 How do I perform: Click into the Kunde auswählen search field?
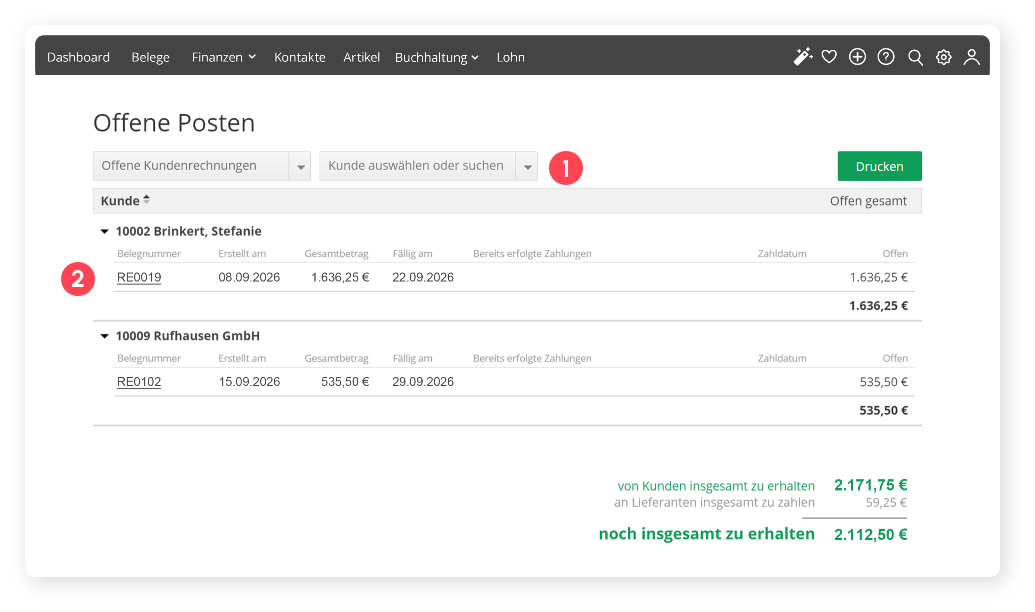(x=417, y=166)
